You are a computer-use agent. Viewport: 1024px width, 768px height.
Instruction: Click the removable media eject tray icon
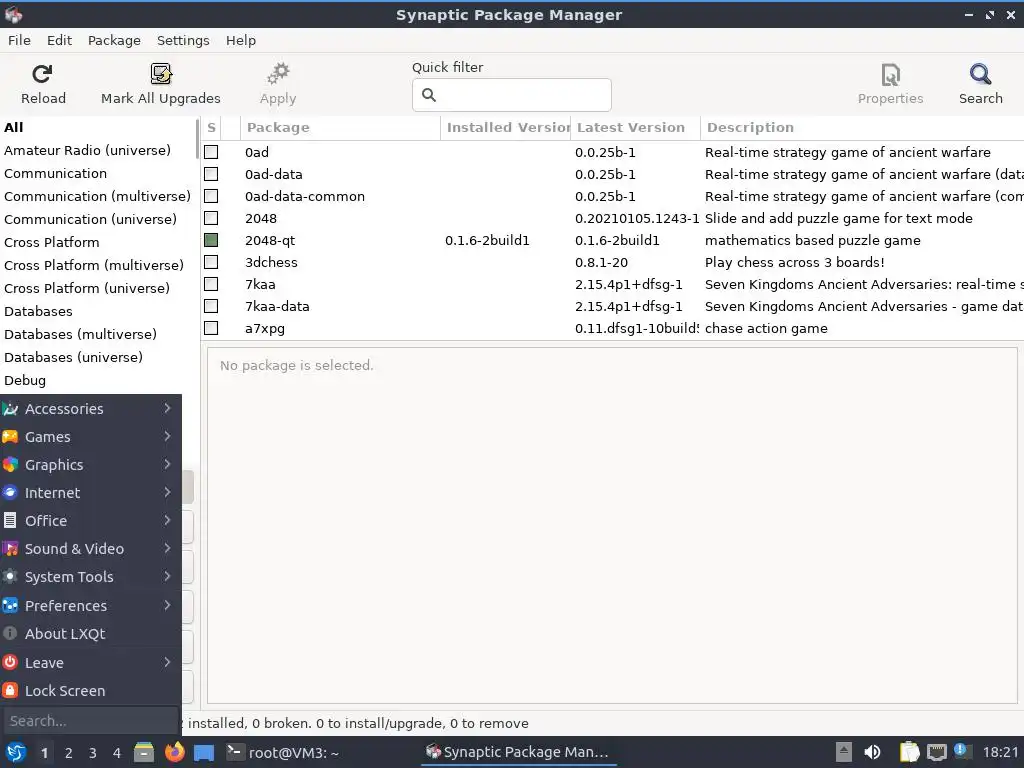pyautogui.click(x=844, y=752)
